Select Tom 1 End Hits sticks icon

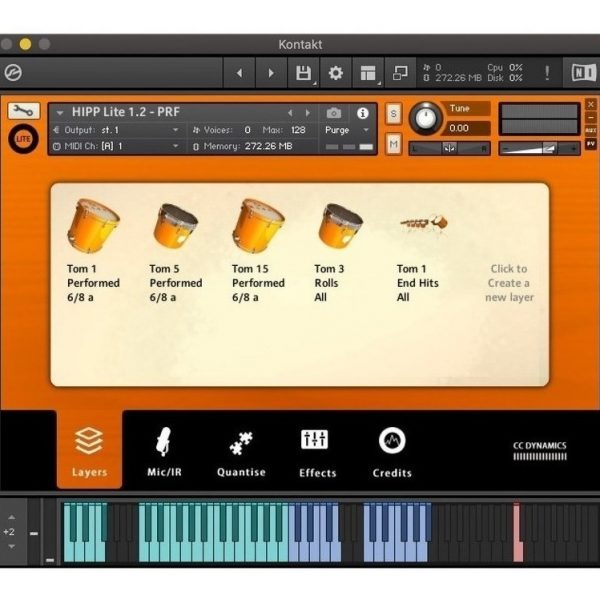[x=424, y=223]
